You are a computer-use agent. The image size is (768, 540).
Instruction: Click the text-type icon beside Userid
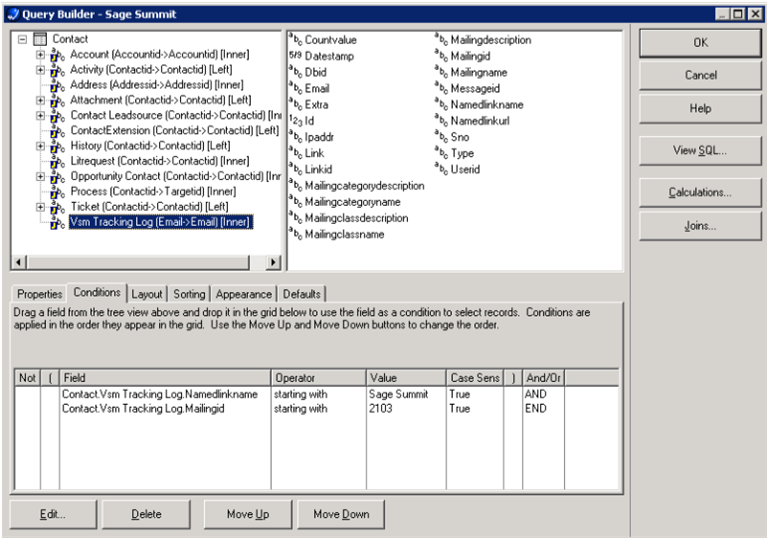click(x=441, y=169)
